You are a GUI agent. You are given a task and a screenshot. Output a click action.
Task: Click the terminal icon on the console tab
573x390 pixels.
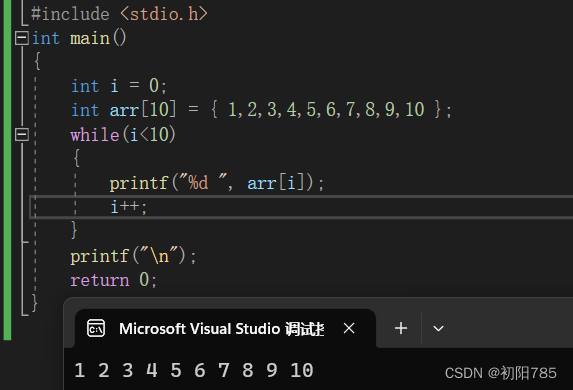[96, 328]
